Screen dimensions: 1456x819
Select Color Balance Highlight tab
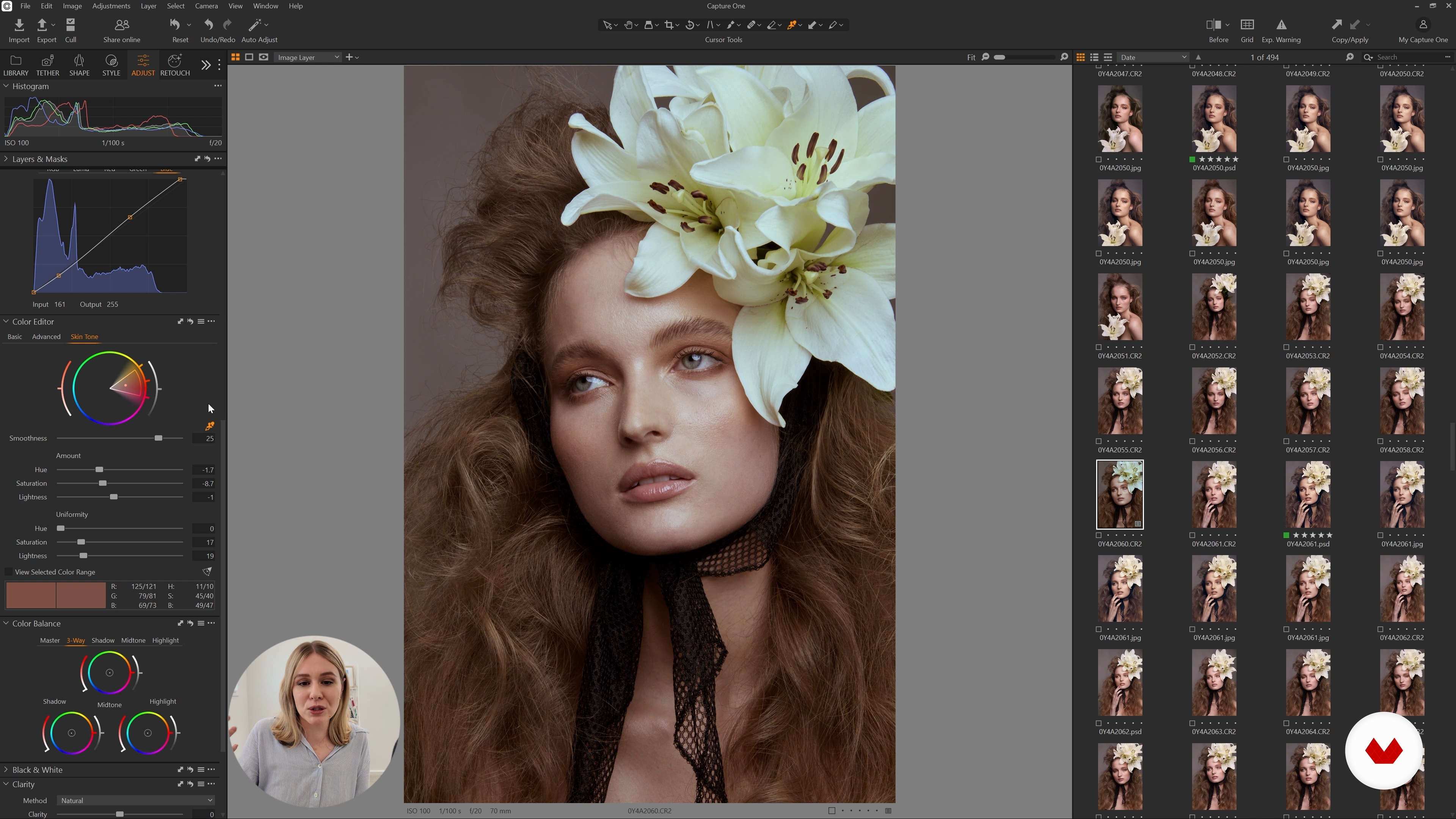165,640
